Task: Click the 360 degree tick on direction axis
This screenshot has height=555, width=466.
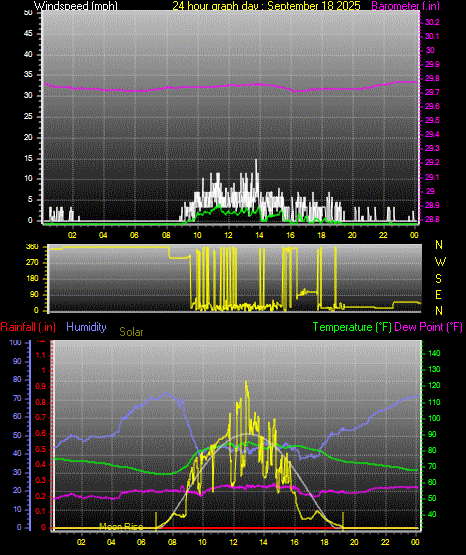Action: 32,247
